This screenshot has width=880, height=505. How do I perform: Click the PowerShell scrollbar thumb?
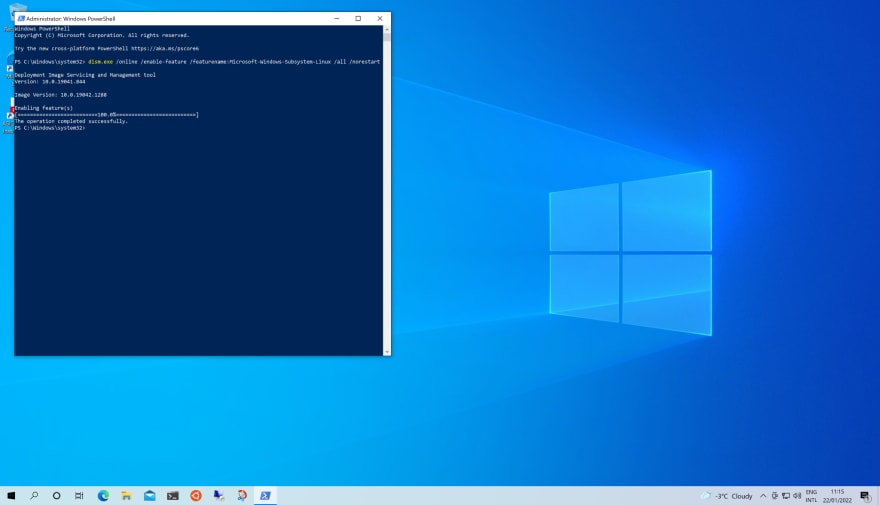387,38
